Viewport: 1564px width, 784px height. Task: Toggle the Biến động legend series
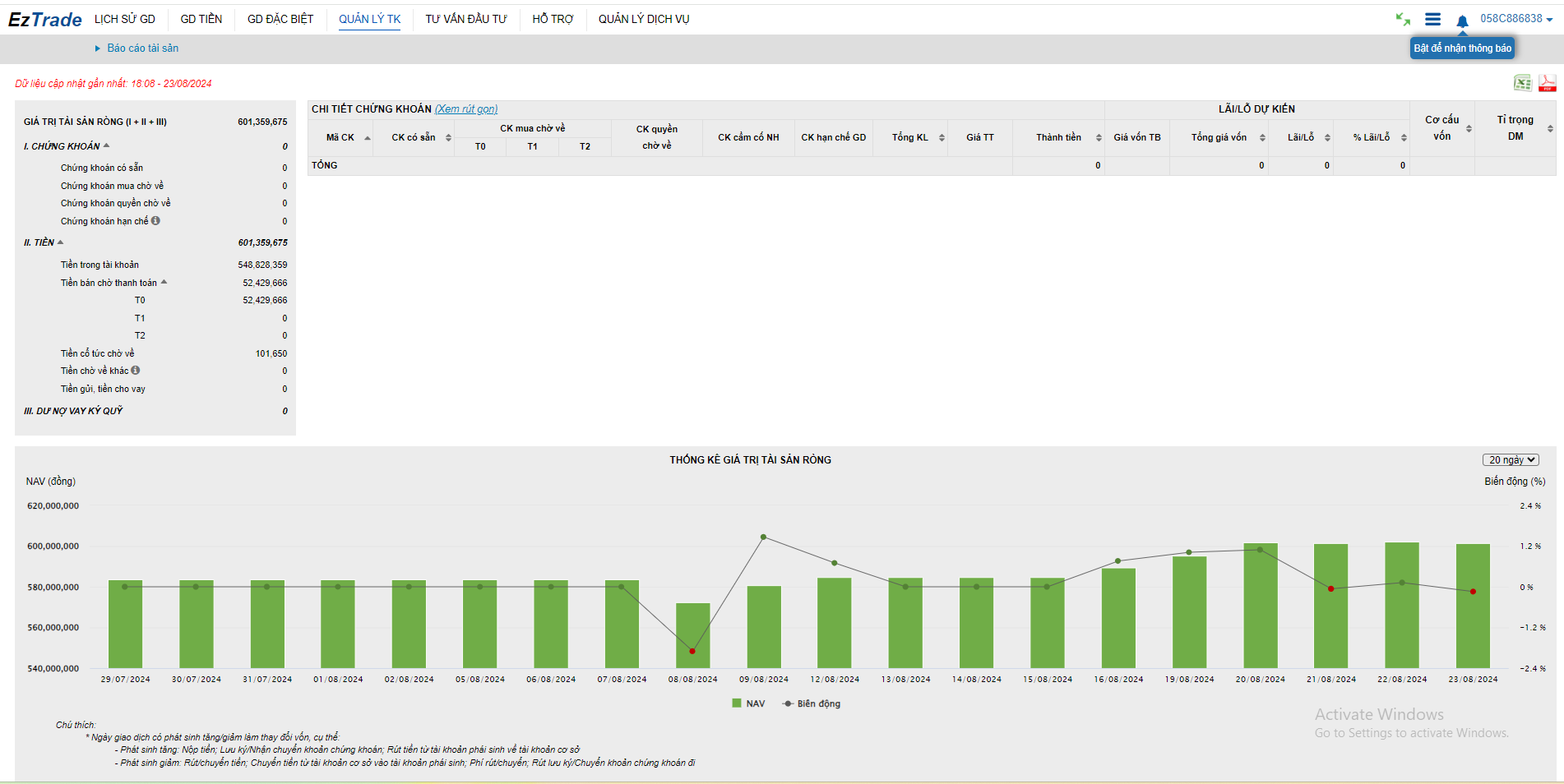812,703
